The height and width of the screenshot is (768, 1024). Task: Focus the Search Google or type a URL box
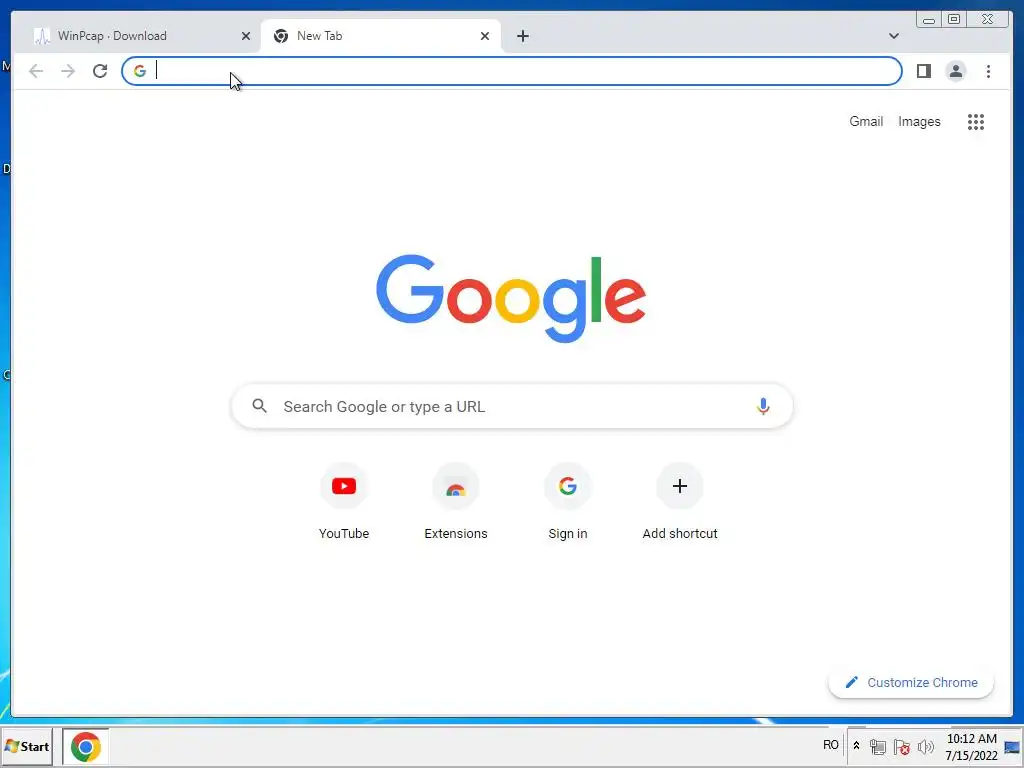click(512, 406)
